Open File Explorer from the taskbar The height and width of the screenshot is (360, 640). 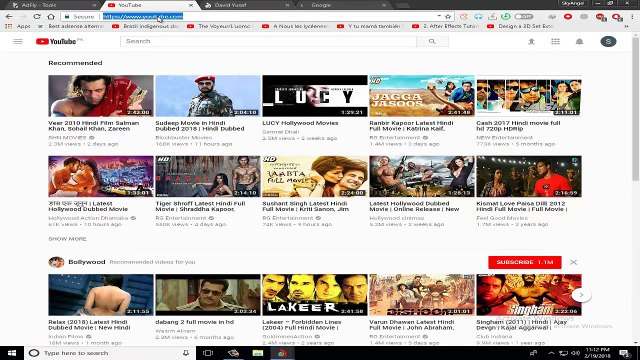pyautogui.click(x=258, y=353)
